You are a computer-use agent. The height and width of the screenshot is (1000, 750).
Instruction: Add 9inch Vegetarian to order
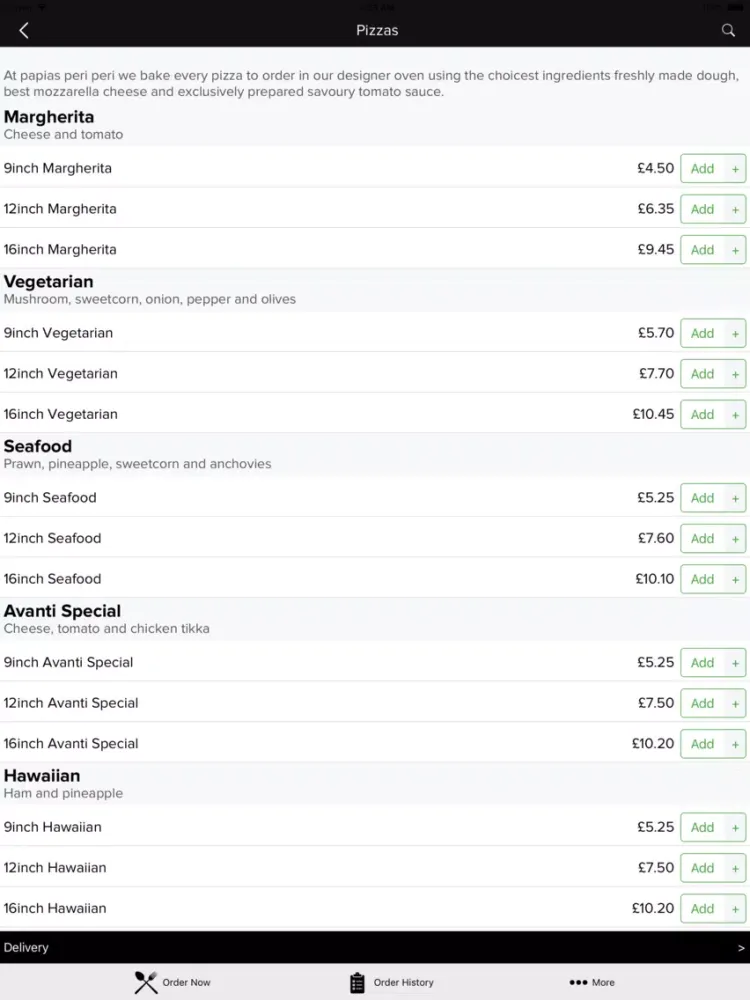702,333
